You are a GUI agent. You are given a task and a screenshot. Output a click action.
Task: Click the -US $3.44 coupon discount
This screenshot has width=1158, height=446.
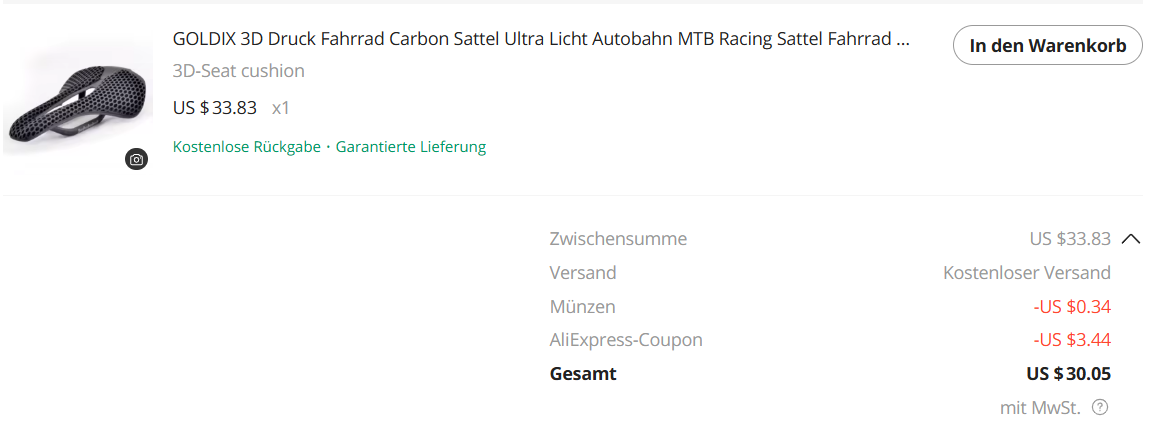pyautogui.click(x=1072, y=340)
